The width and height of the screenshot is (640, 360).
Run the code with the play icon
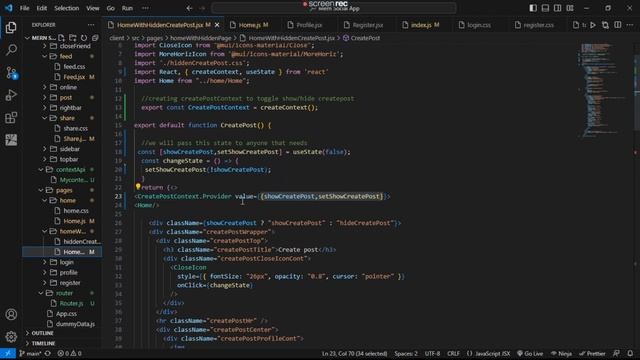click(x=593, y=25)
